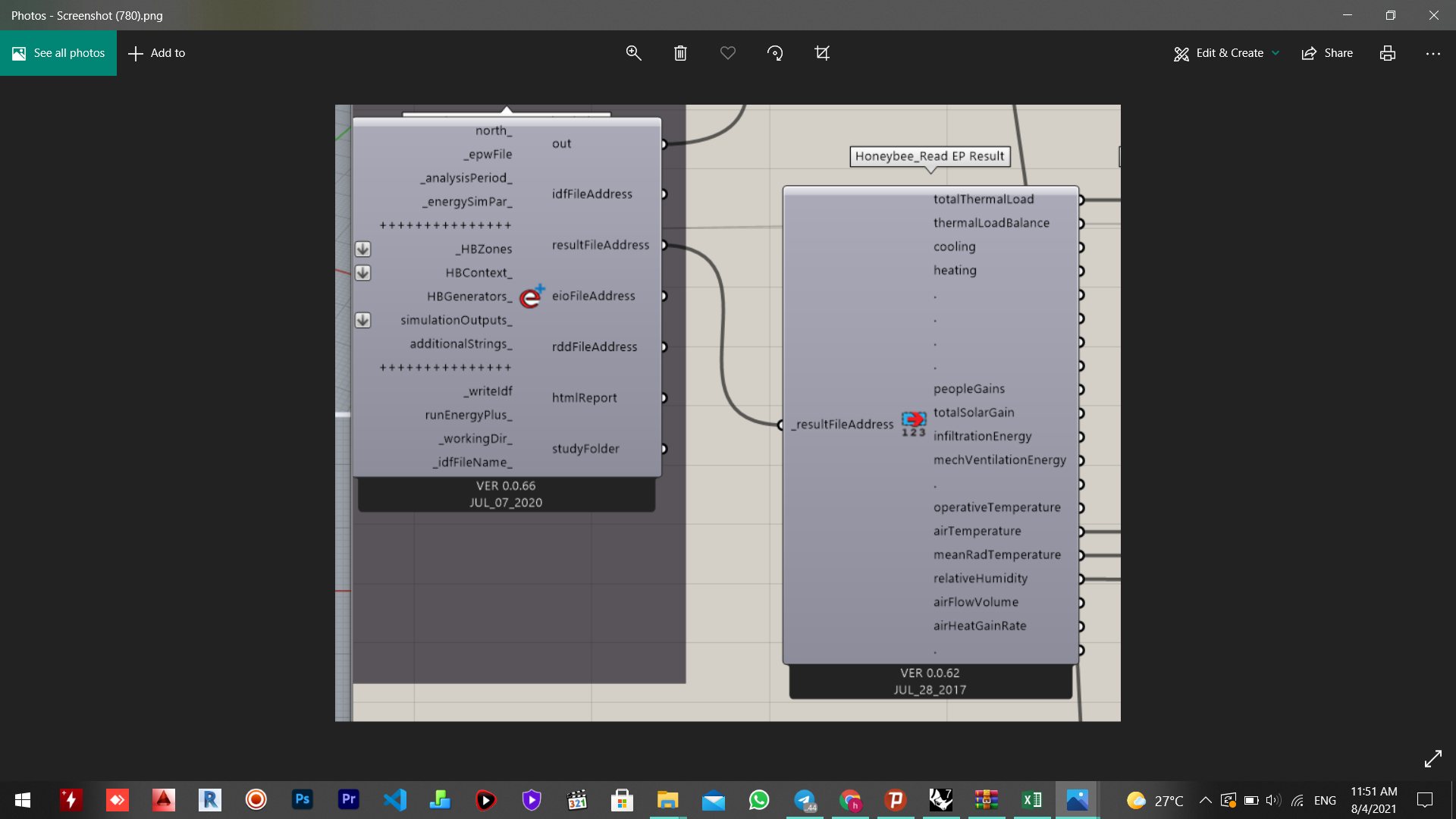Screen dimensions: 1456x819
Task: Open the Mail app from the taskbar
Action: click(x=713, y=799)
